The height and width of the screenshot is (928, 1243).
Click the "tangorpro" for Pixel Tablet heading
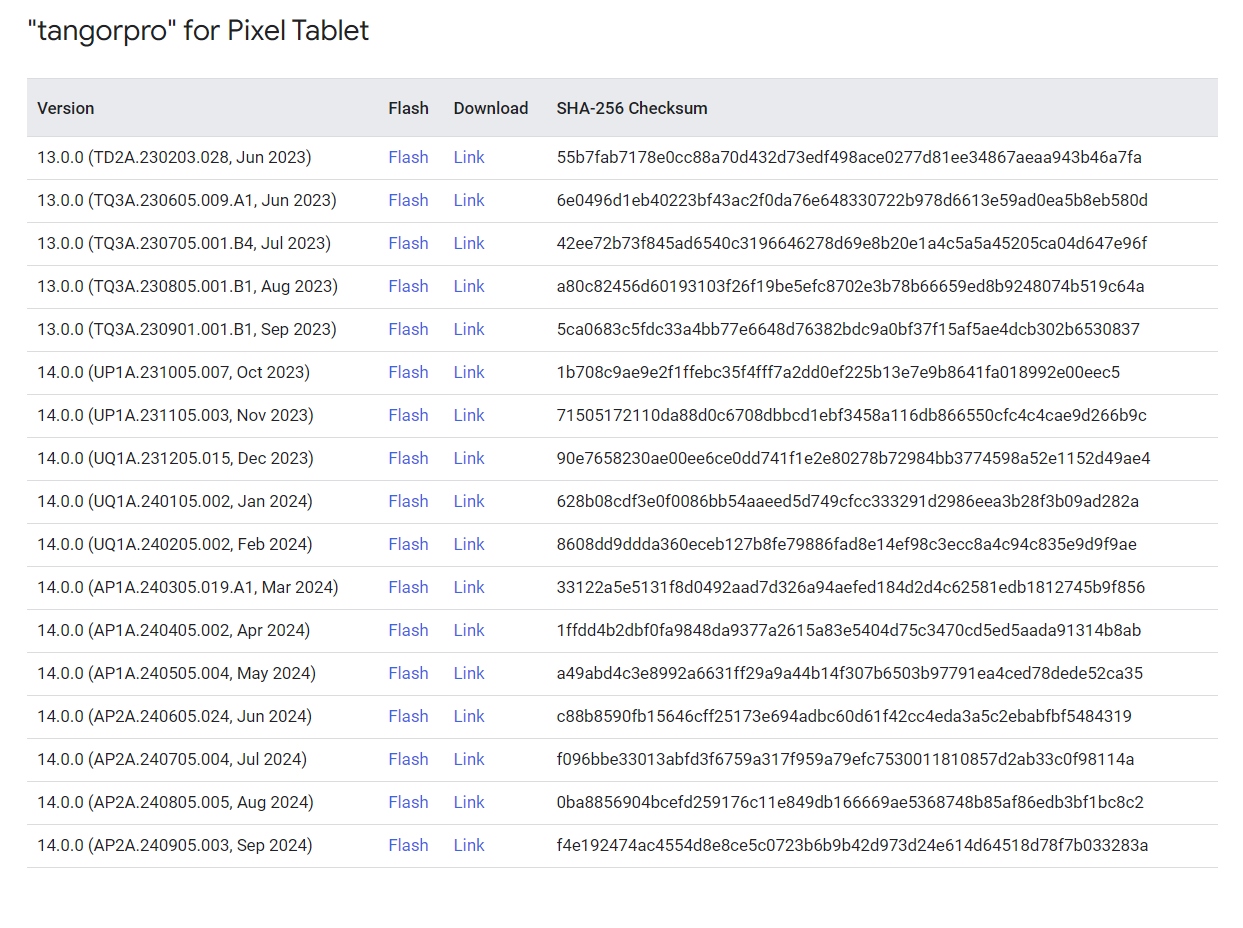198,31
